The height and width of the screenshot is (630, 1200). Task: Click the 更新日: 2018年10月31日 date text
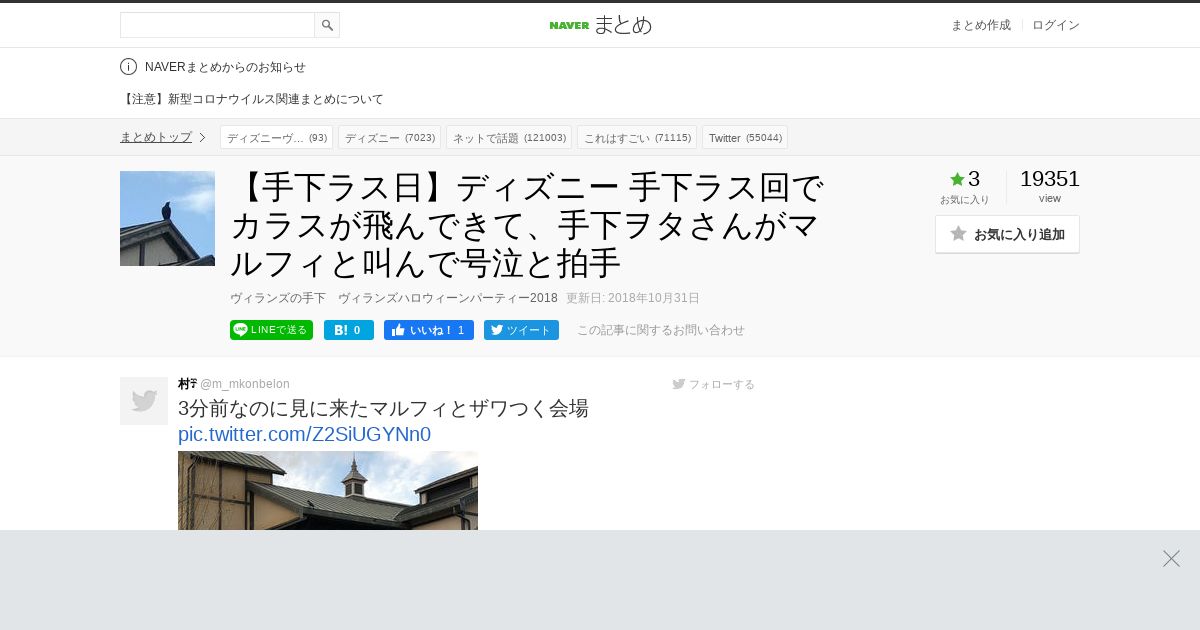633,298
